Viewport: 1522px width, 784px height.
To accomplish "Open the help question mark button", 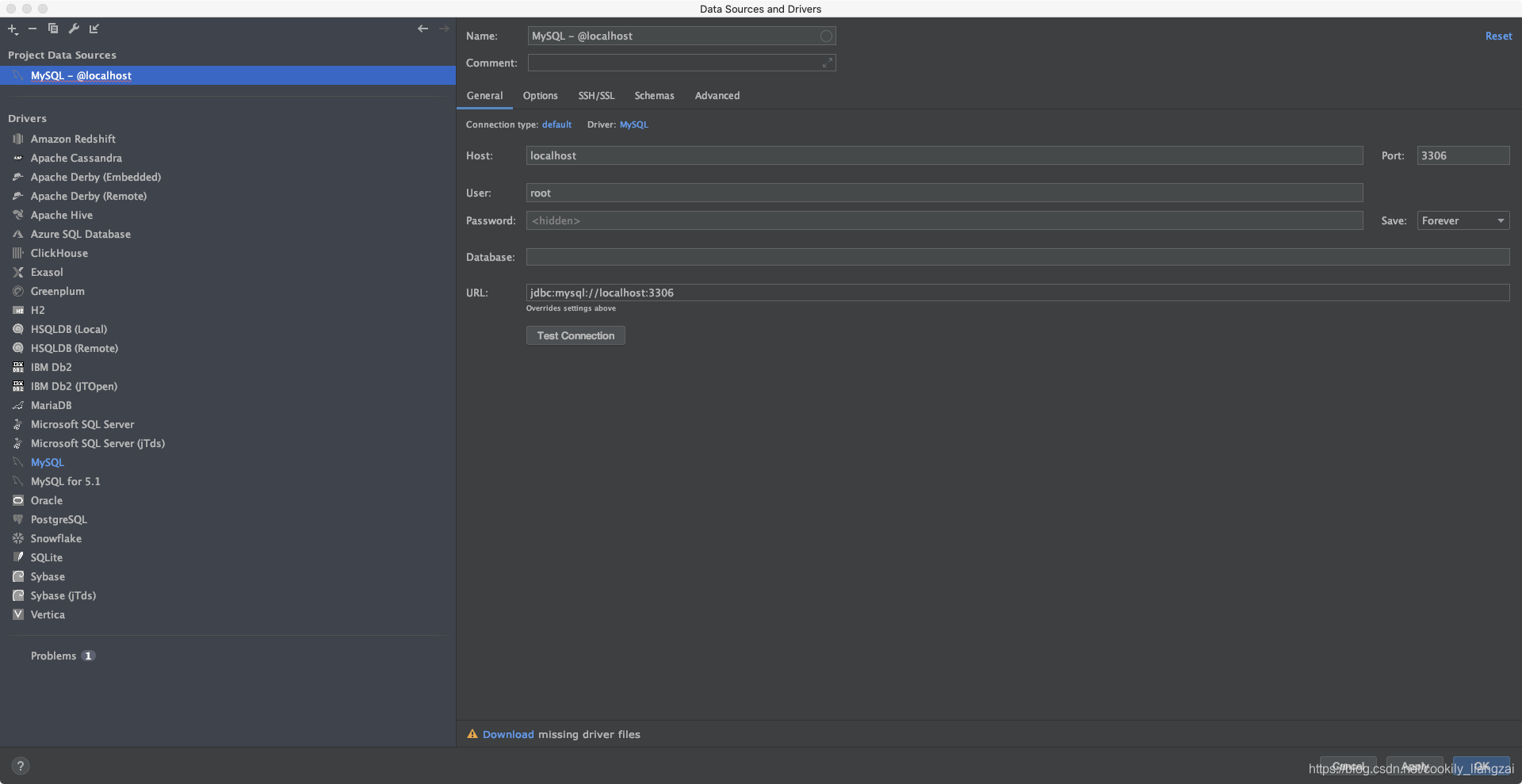I will point(21,766).
